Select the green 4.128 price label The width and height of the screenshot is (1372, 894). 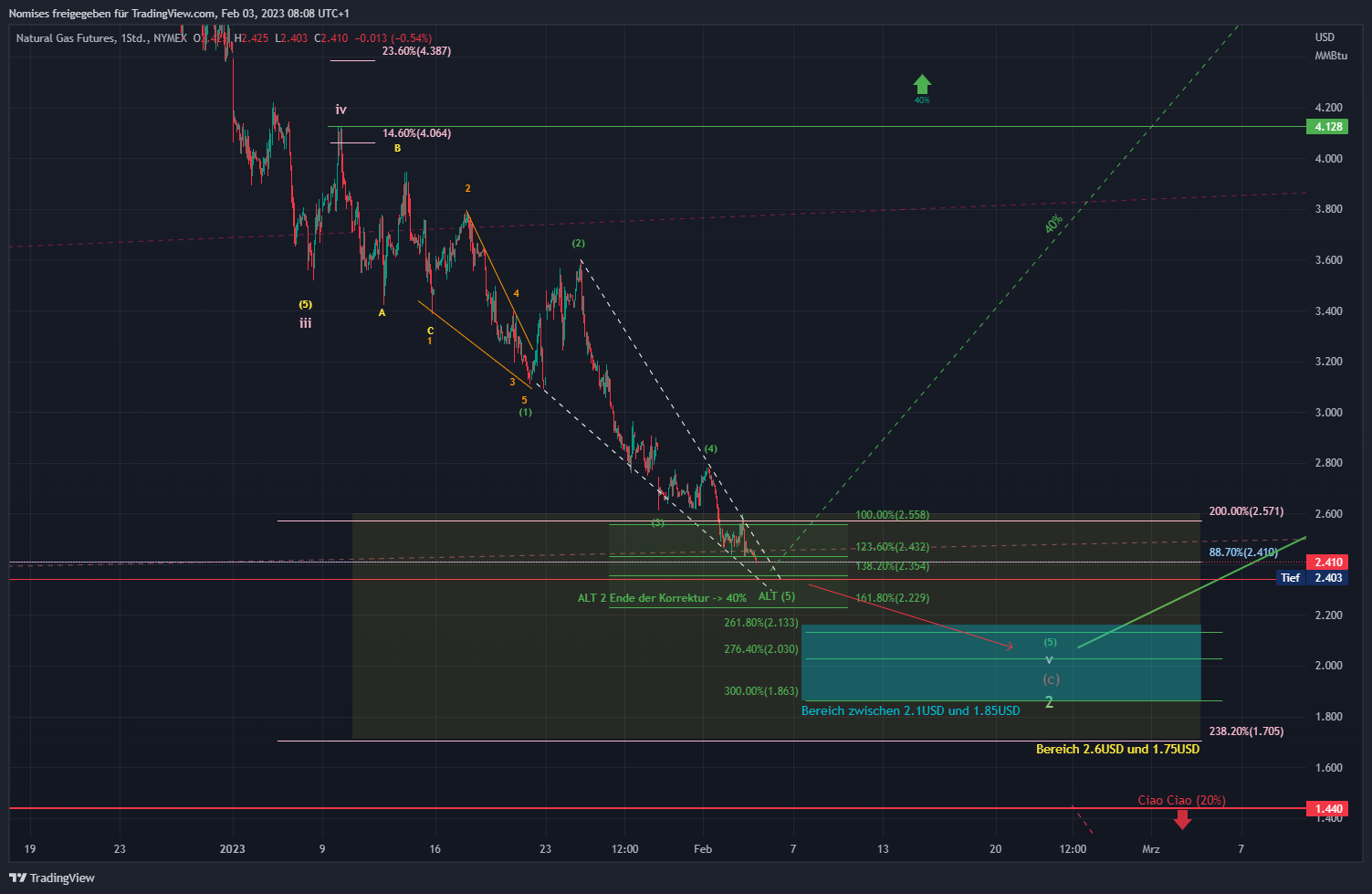pos(1327,127)
